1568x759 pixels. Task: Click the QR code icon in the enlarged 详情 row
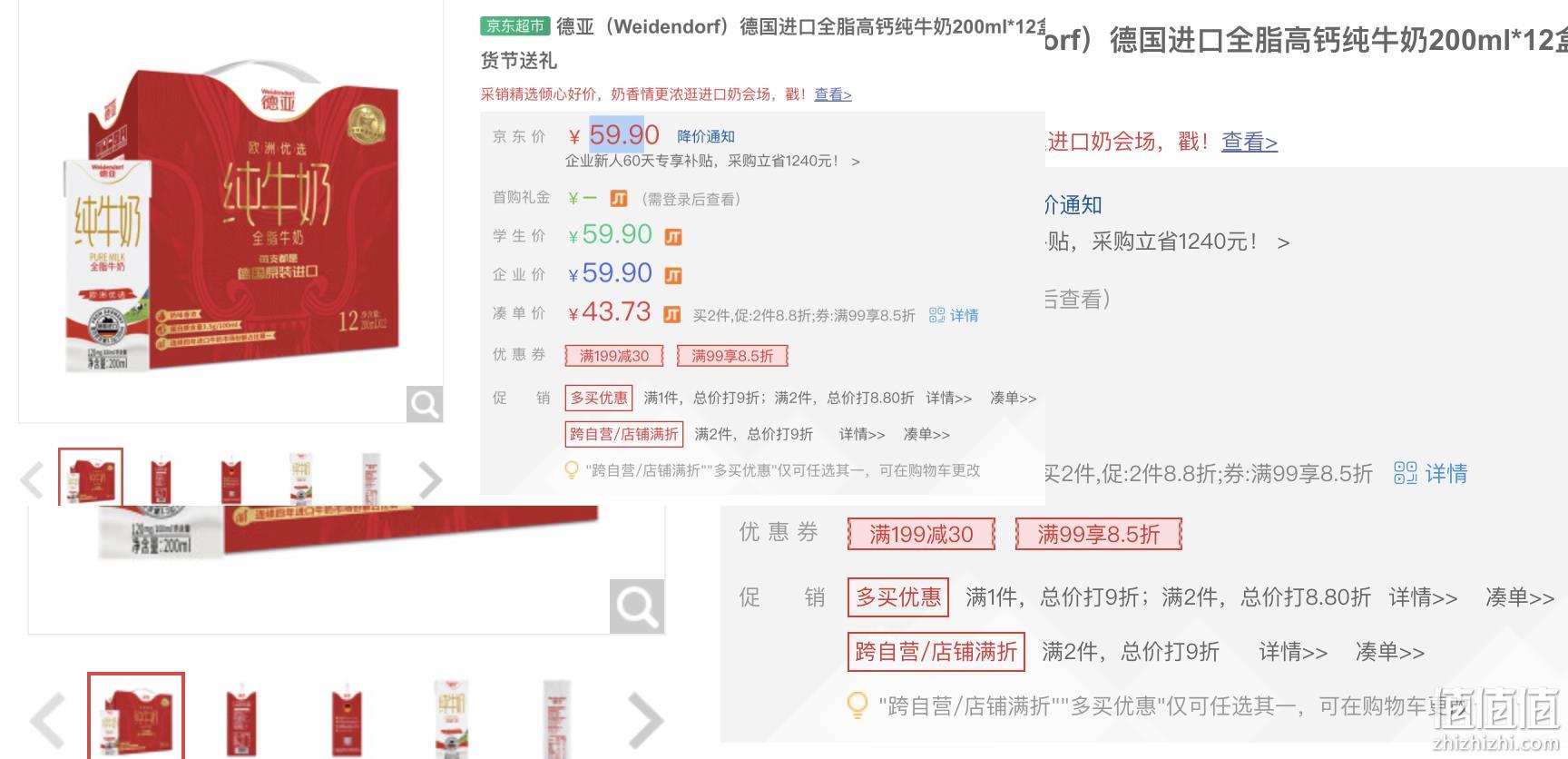(x=1405, y=473)
